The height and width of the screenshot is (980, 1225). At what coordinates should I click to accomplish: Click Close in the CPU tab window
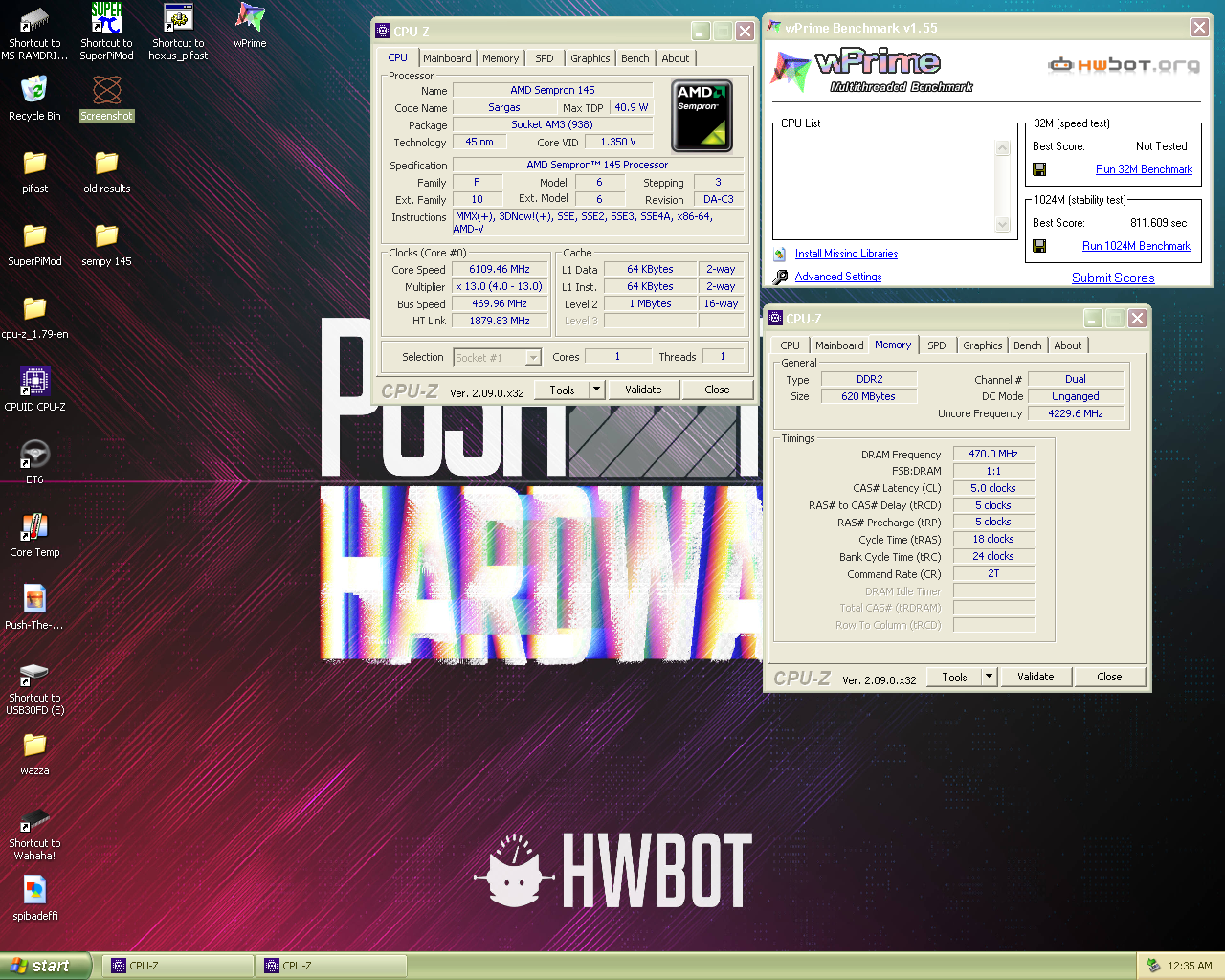click(x=717, y=390)
